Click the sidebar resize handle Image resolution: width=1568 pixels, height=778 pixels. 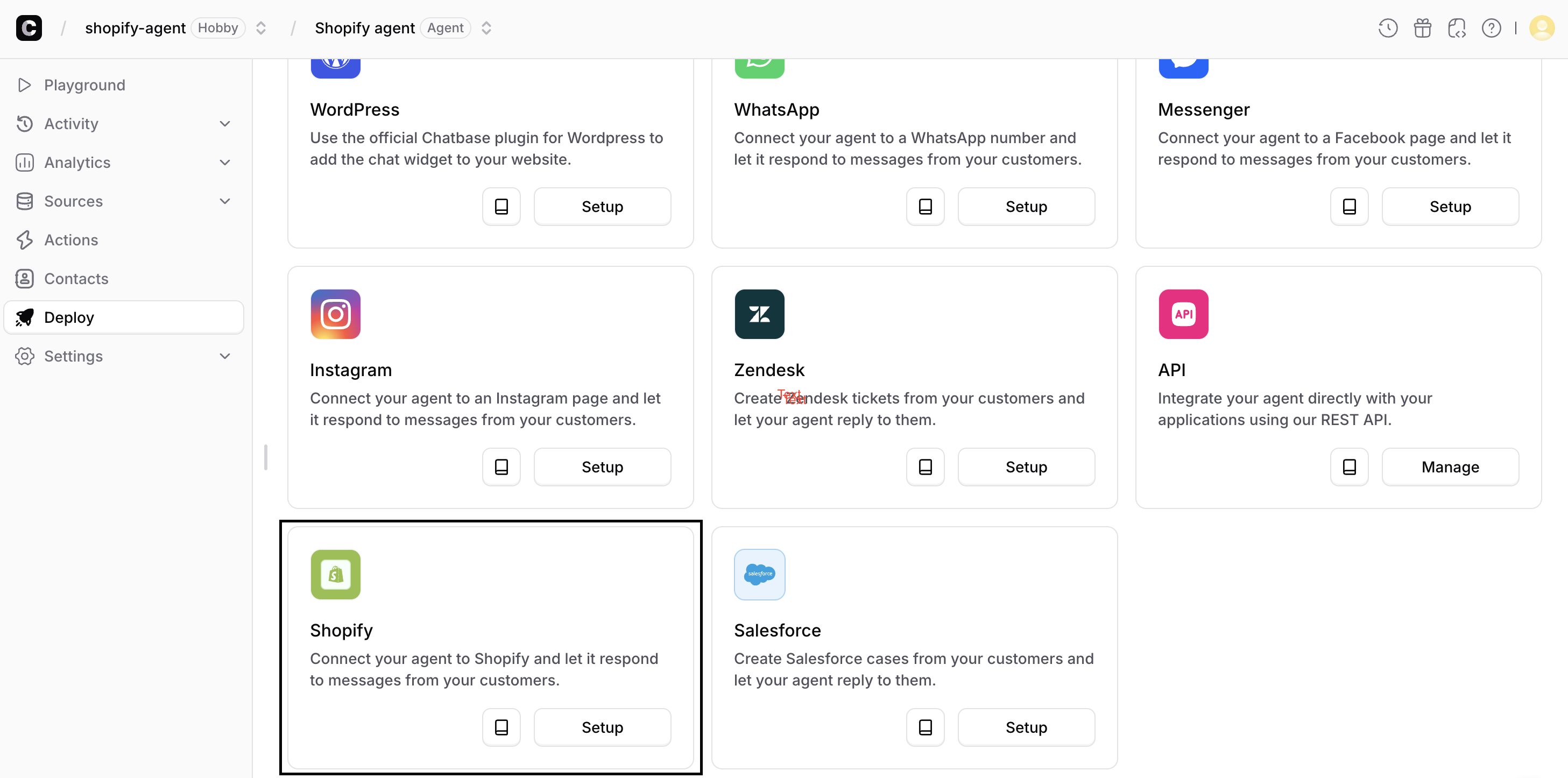[x=265, y=457]
